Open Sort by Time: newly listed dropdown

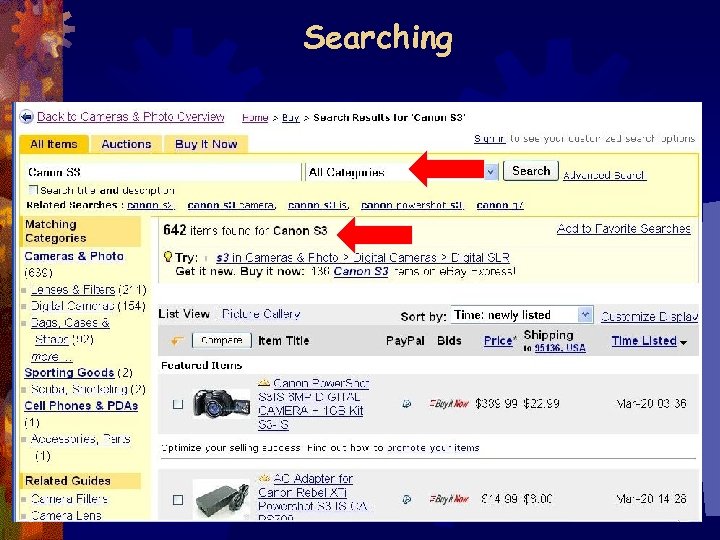pyautogui.click(x=522, y=315)
